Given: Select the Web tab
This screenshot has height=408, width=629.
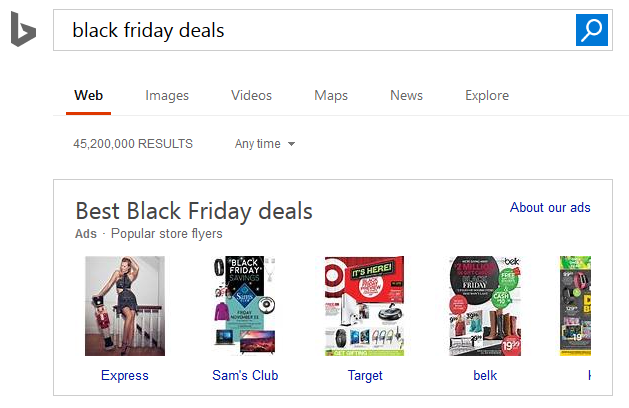Looking at the screenshot, I should (88, 96).
